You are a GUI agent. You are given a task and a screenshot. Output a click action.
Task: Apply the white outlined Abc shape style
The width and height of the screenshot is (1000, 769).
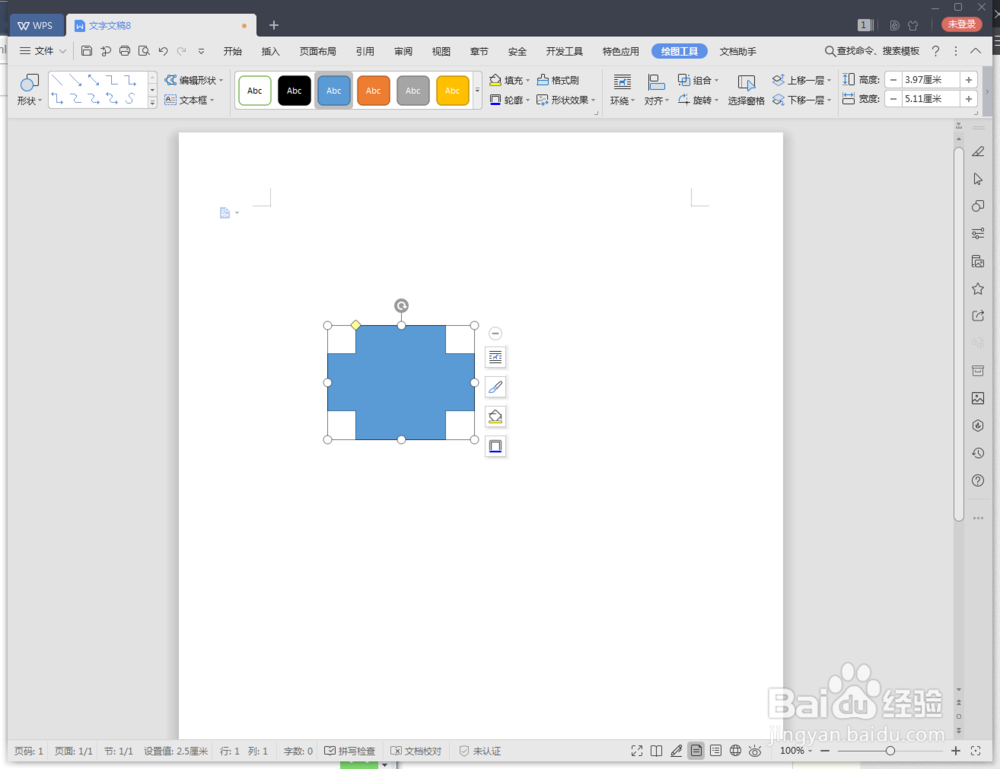(x=255, y=91)
